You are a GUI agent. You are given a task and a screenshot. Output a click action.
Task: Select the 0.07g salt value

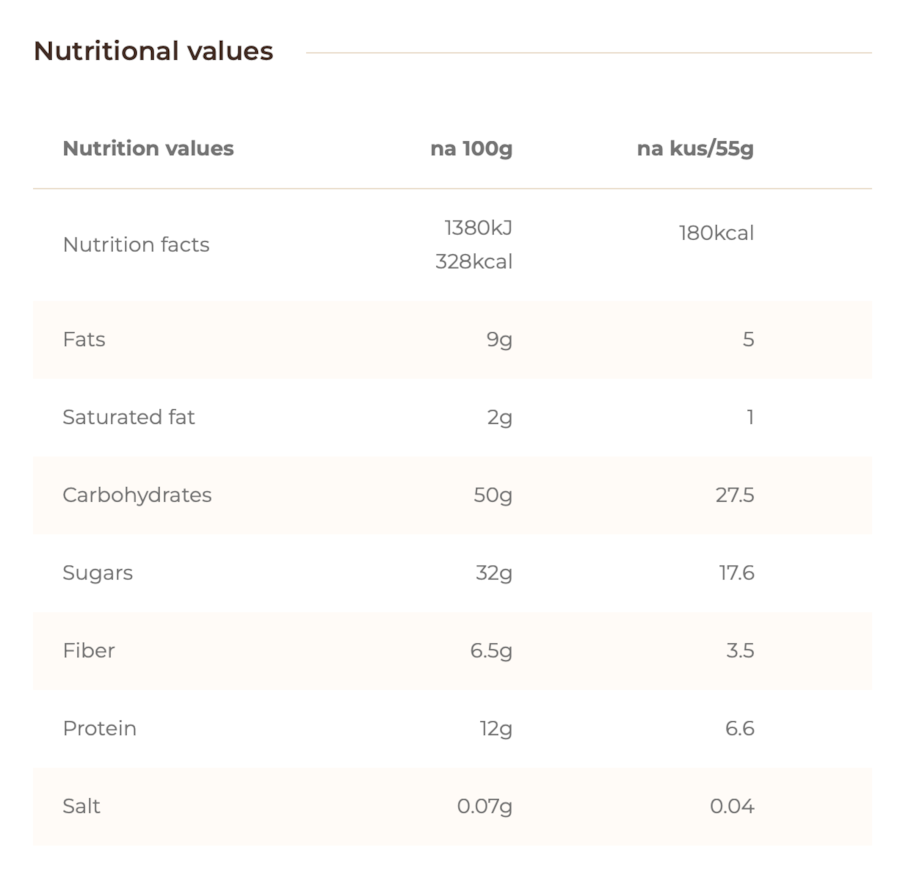coord(484,807)
